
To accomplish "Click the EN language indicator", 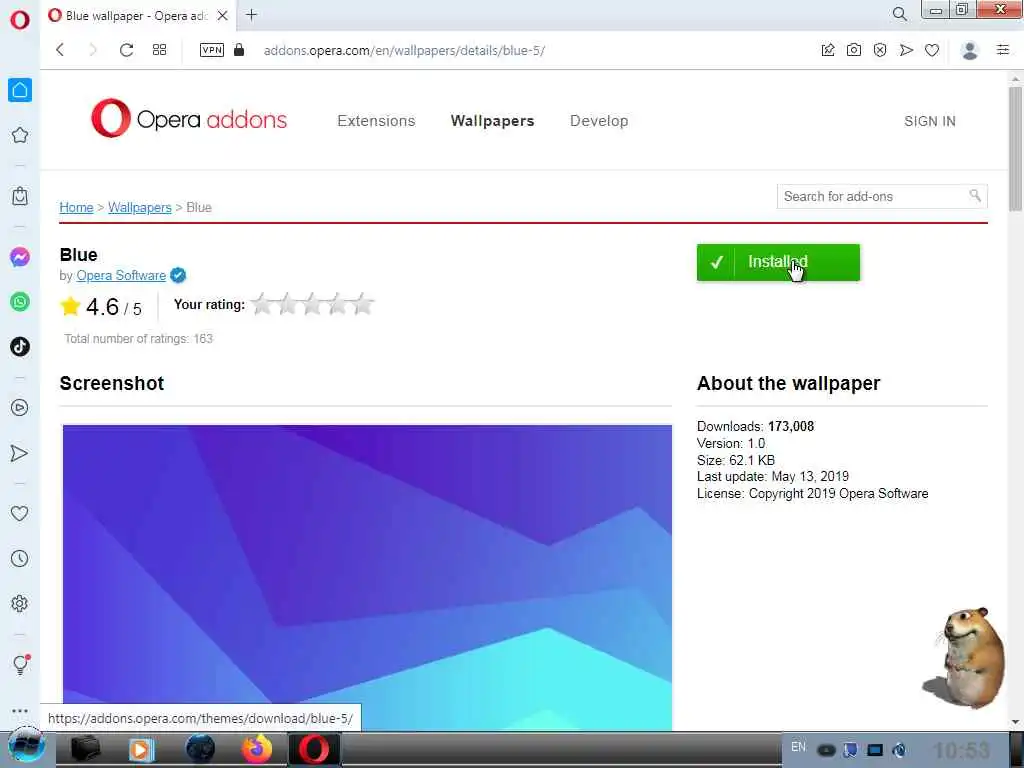I will point(798,746).
